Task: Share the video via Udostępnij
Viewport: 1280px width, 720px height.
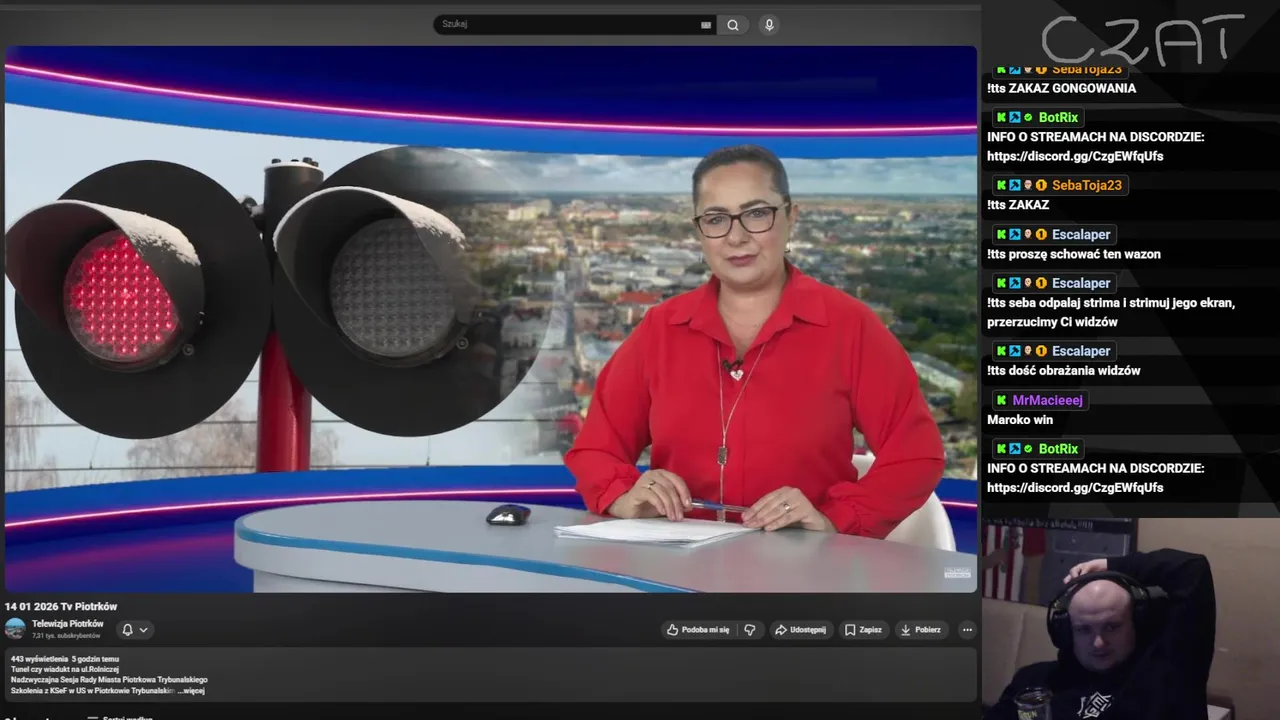Action: 800,630
